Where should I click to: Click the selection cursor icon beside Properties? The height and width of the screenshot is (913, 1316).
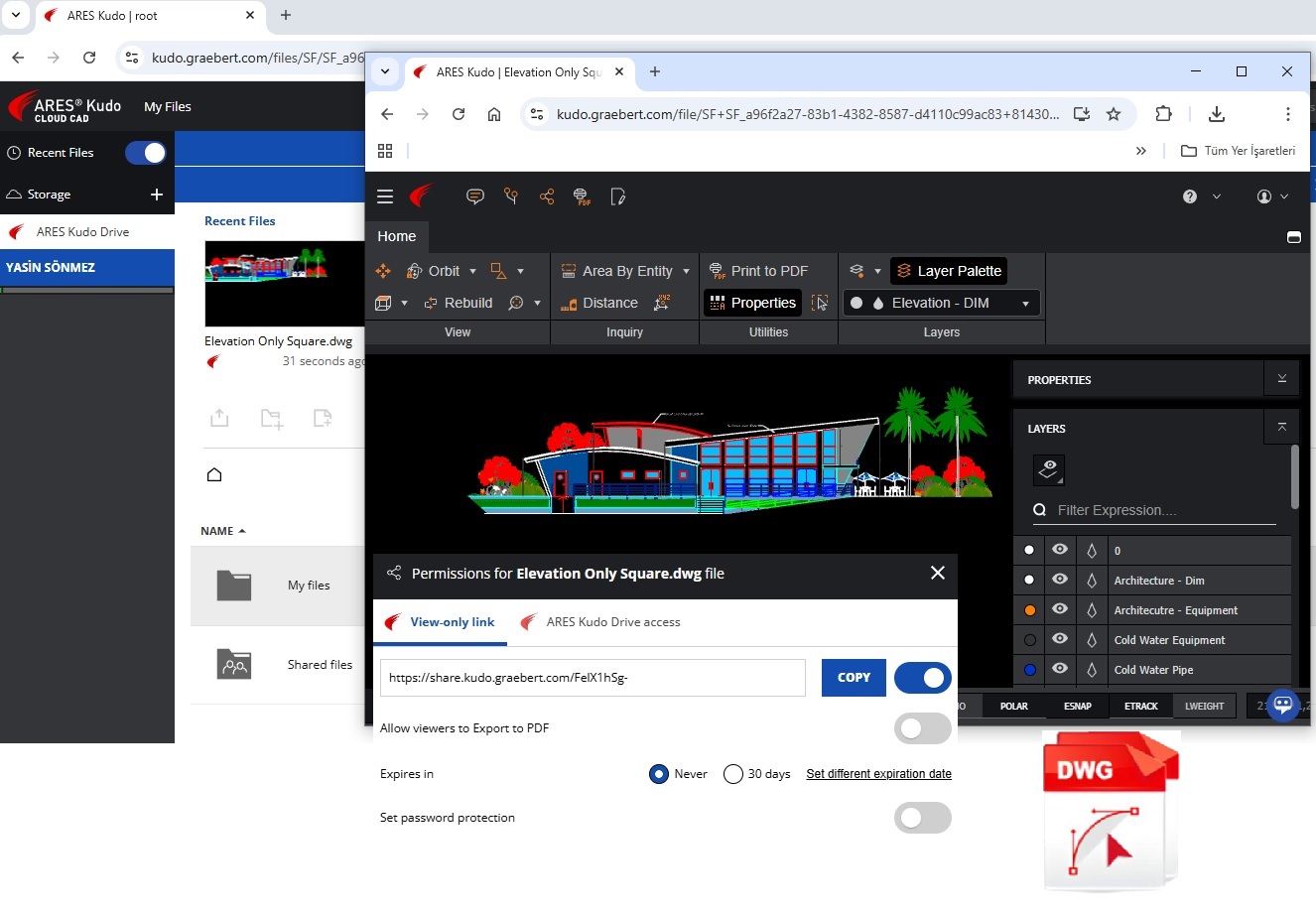pyautogui.click(x=820, y=303)
